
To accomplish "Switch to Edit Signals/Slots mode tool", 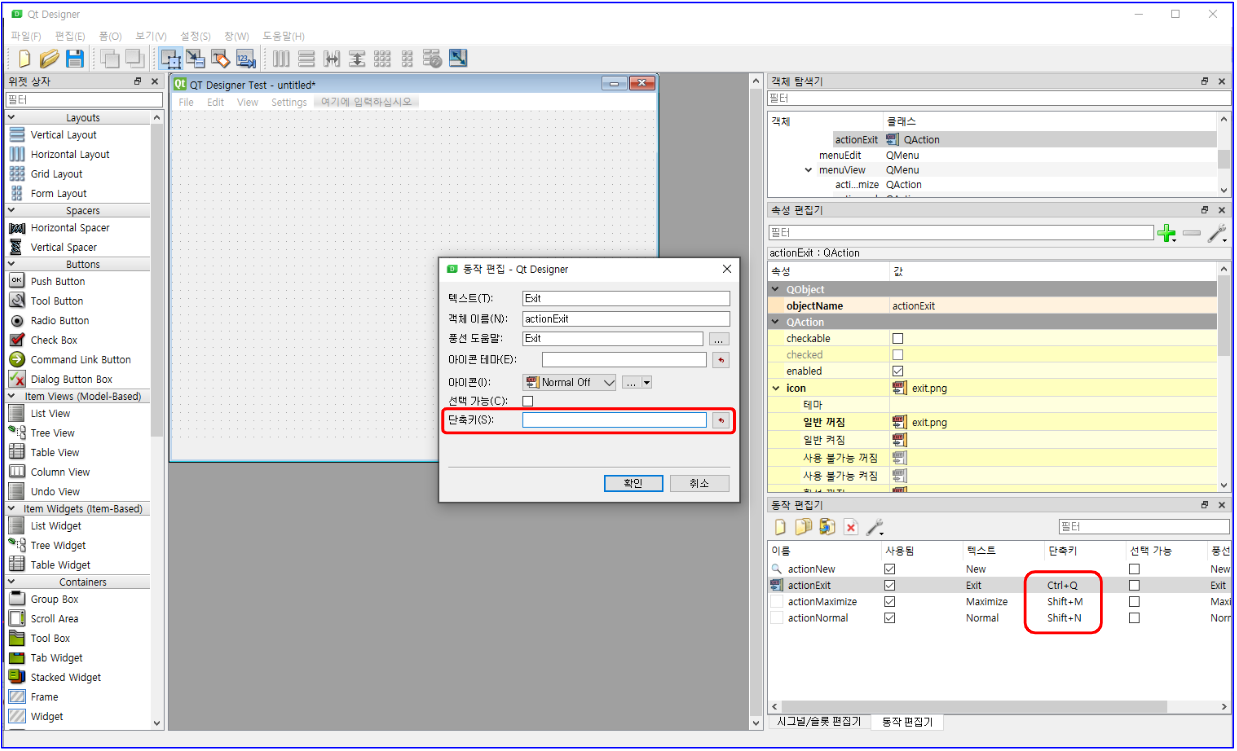I will pyautogui.click(x=195, y=58).
